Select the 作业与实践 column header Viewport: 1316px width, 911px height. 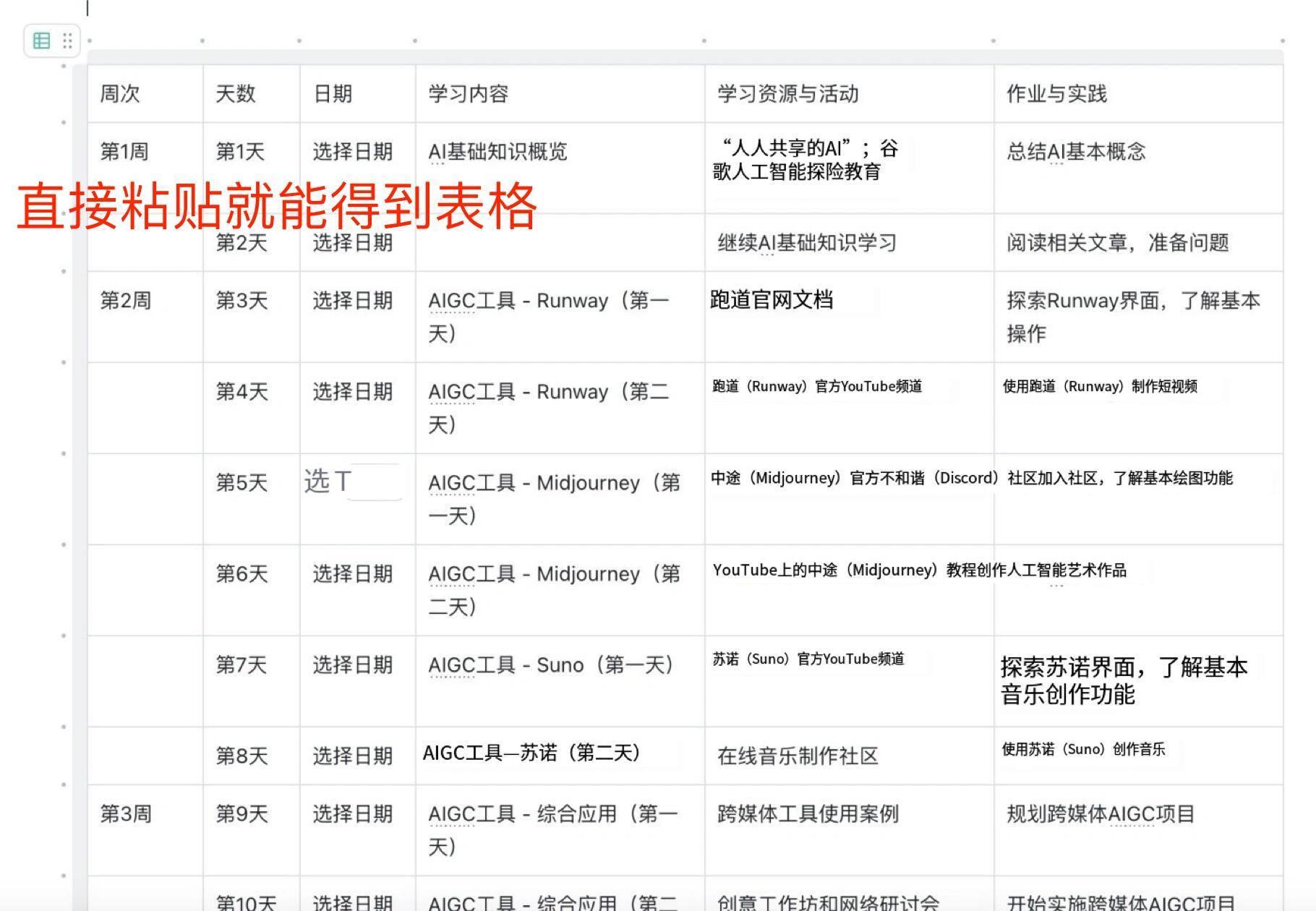click(1139, 94)
